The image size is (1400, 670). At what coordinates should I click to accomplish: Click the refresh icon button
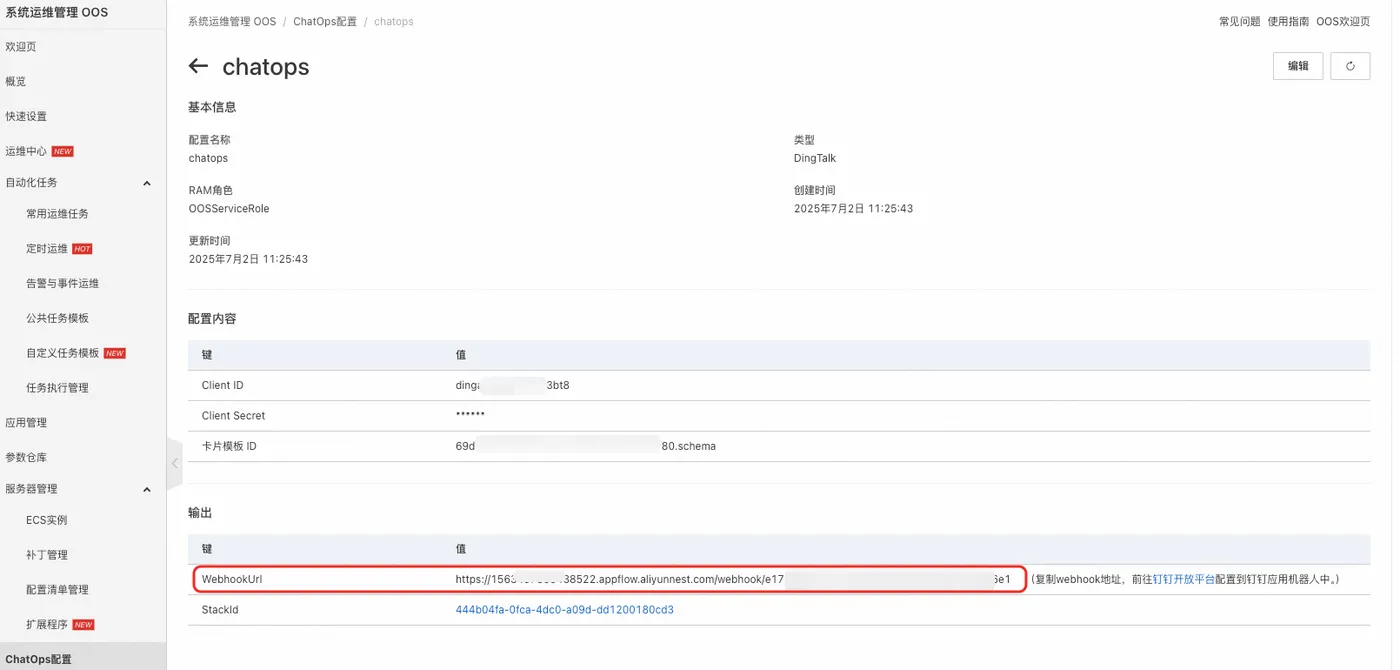click(x=1350, y=66)
